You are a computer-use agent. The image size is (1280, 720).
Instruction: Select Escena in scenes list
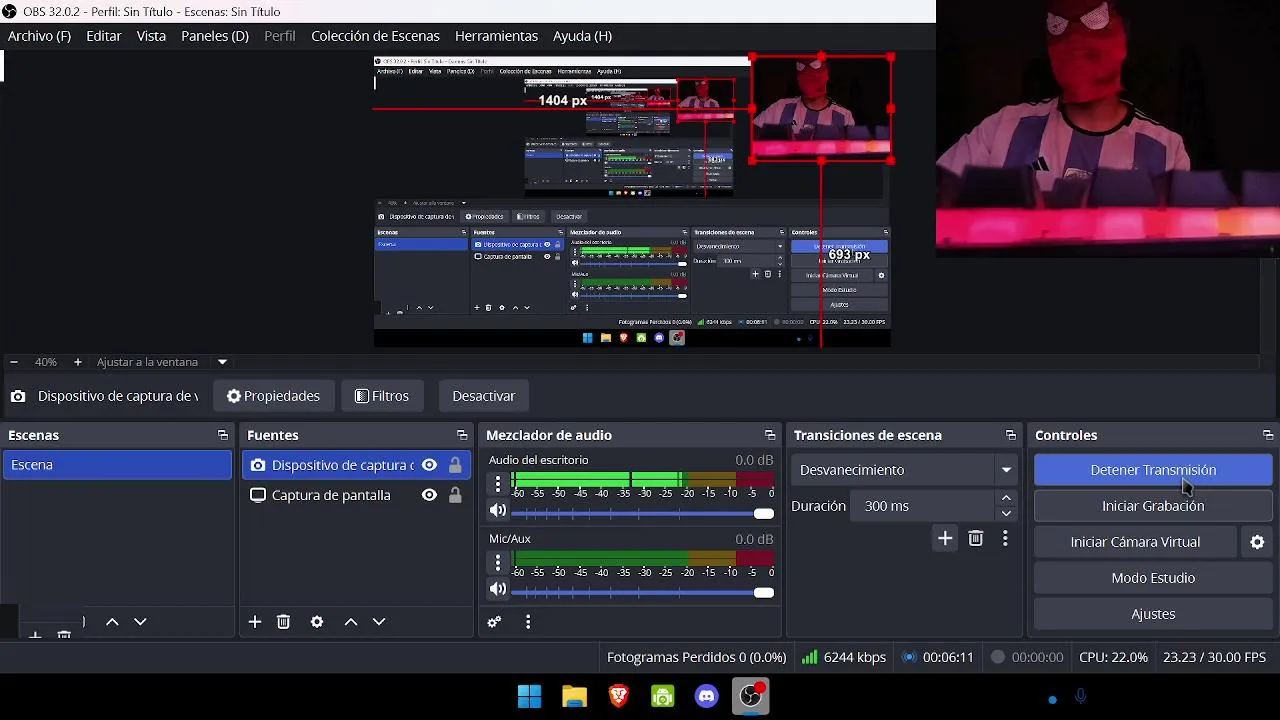117,465
